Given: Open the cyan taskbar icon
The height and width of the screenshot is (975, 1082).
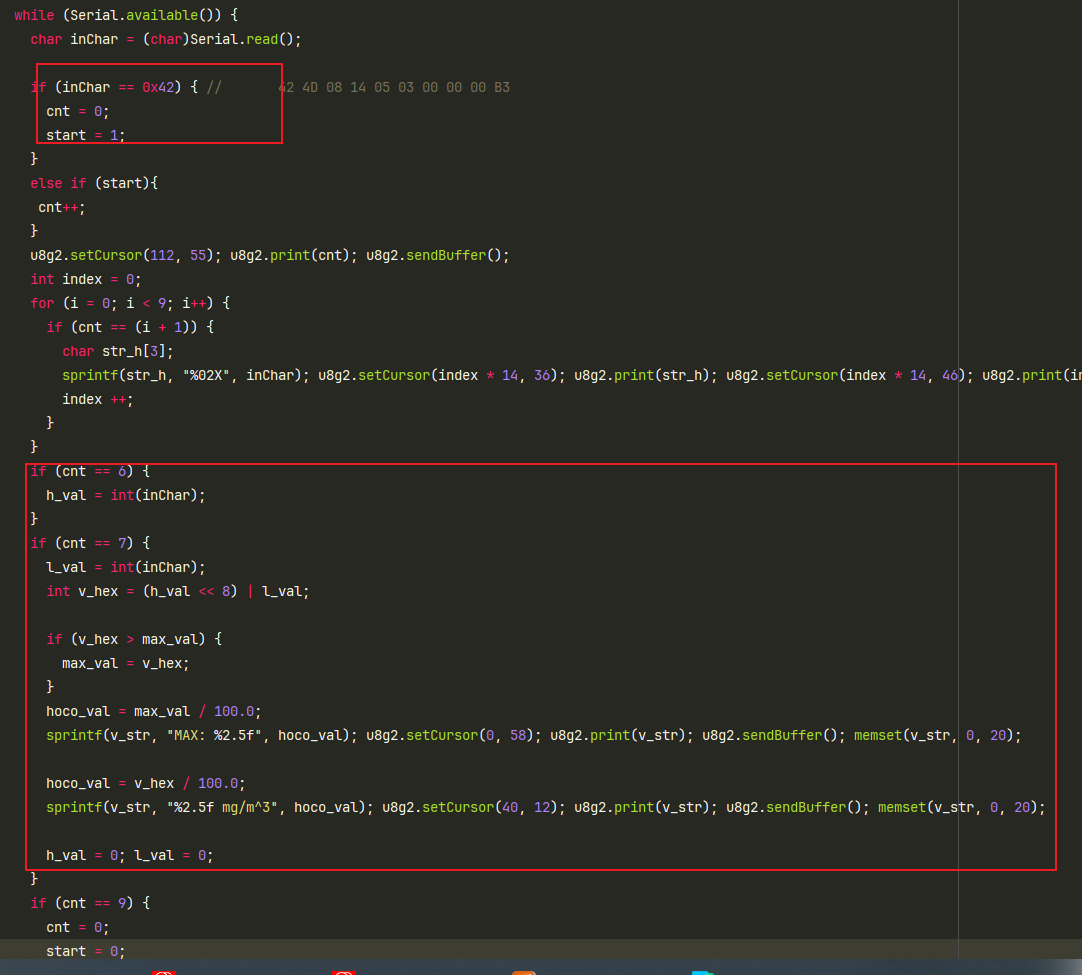Looking at the screenshot, I should point(702,971).
